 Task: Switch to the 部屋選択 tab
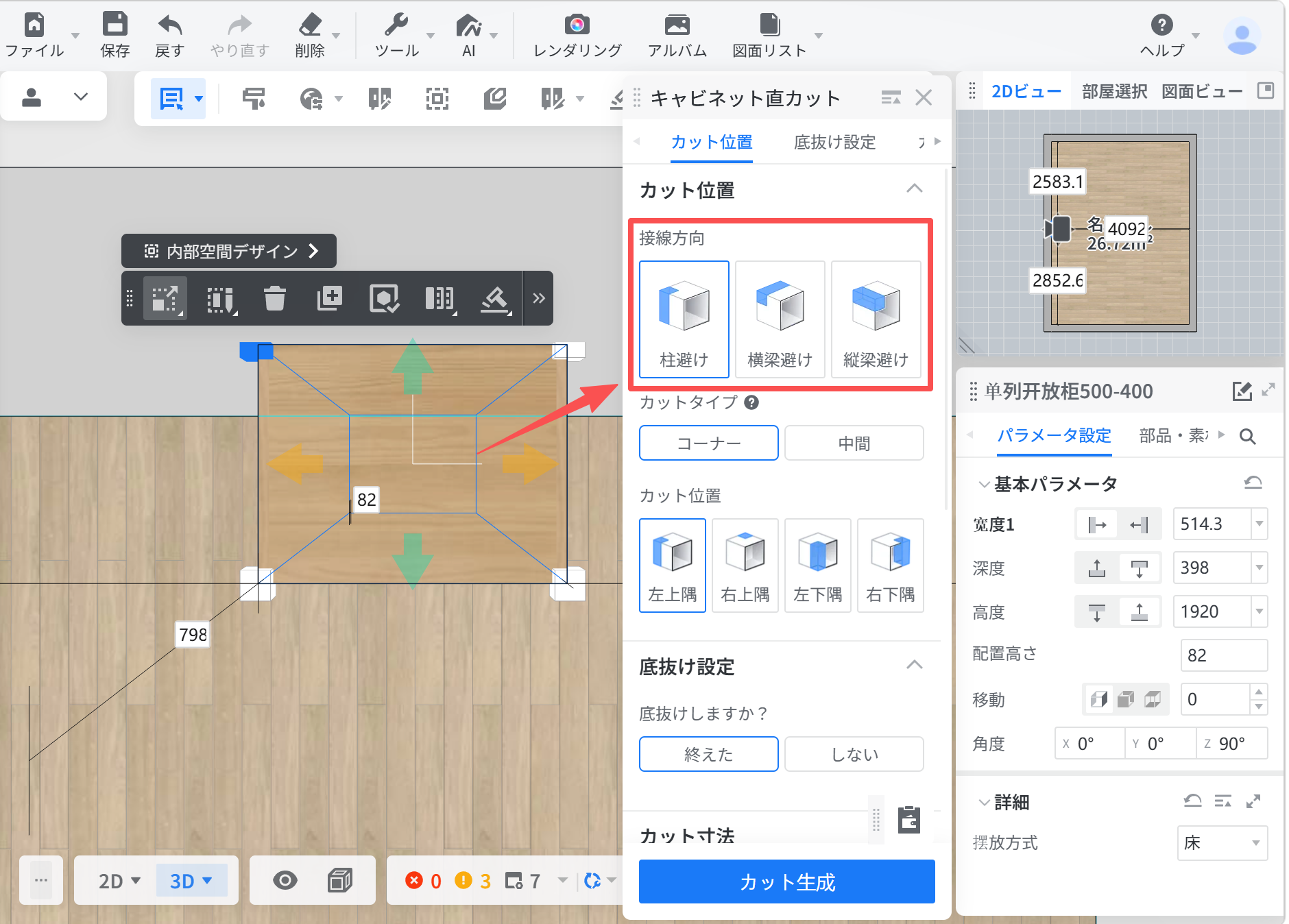(x=1114, y=91)
